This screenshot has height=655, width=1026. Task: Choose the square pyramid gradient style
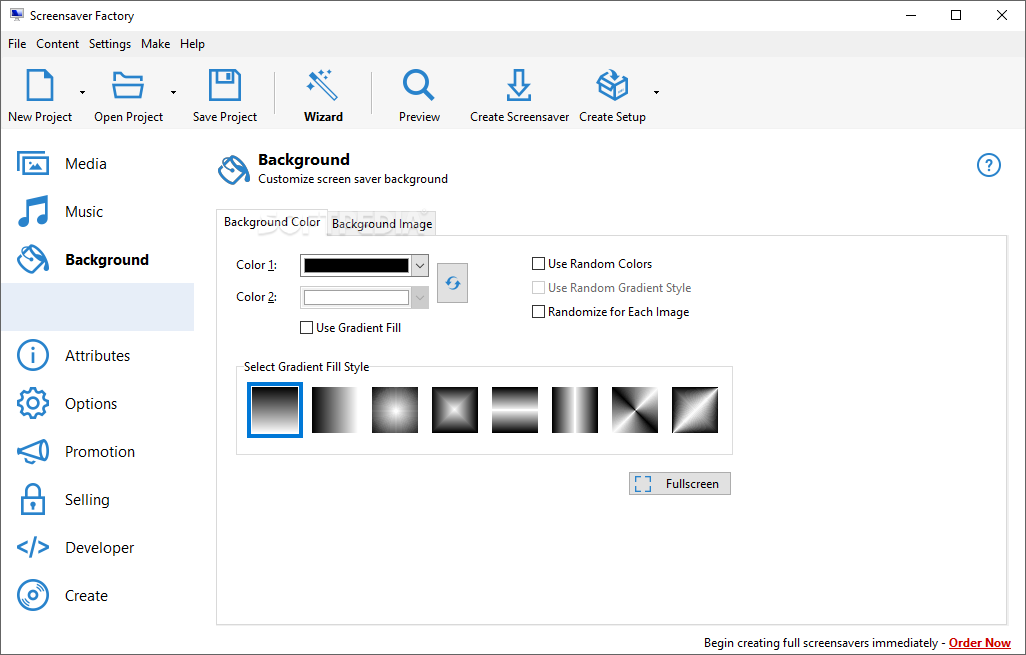tap(455, 410)
